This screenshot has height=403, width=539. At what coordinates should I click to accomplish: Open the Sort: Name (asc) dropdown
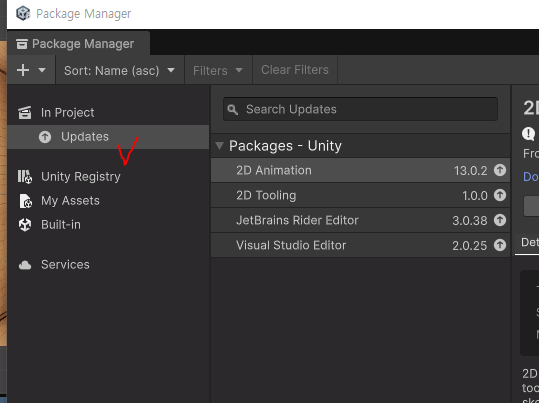click(119, 70)
